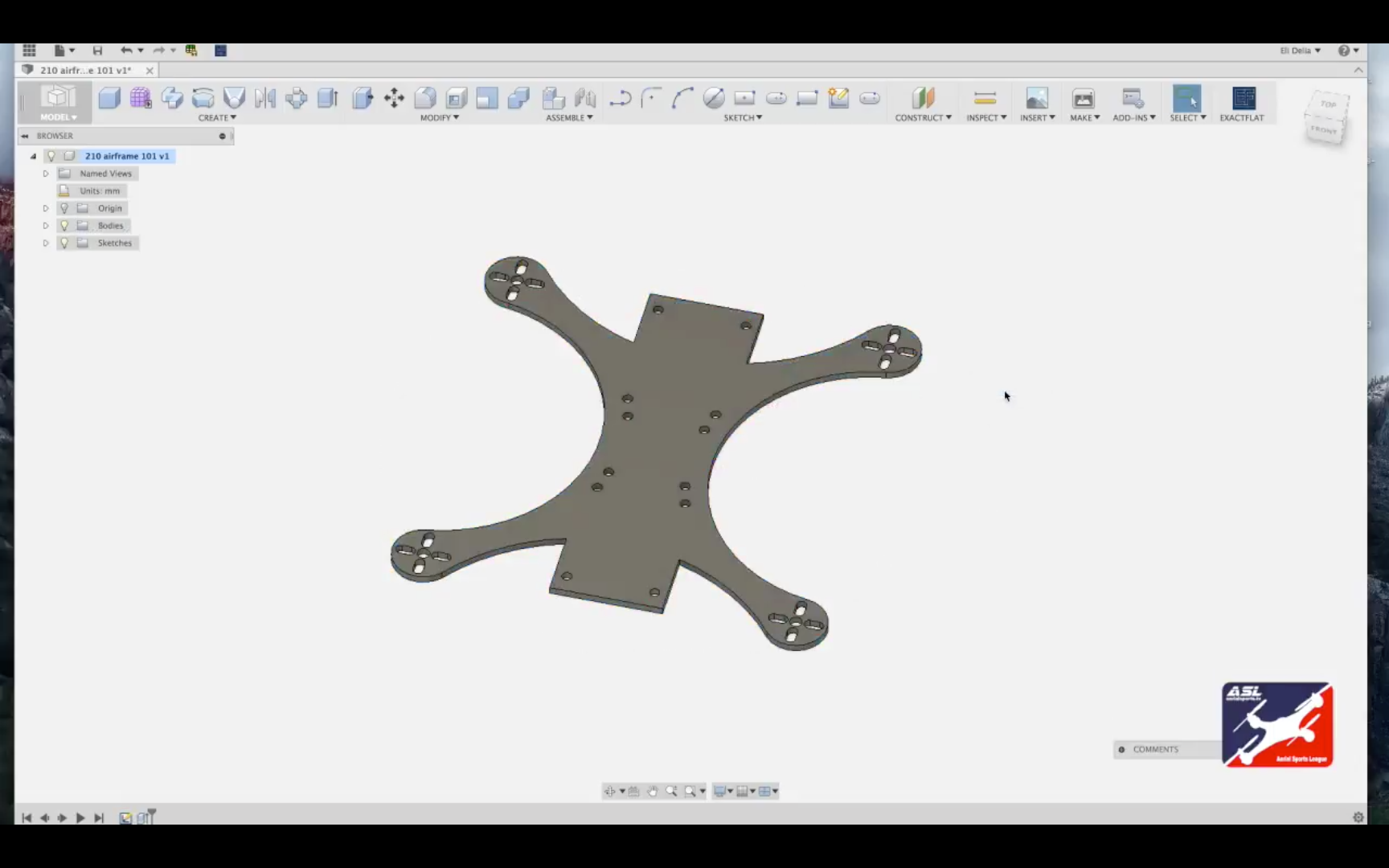Viewport: 1389px width, 868px height.
Task: Click the Pan icon in the navigation bar
Action: pos(652,791)
